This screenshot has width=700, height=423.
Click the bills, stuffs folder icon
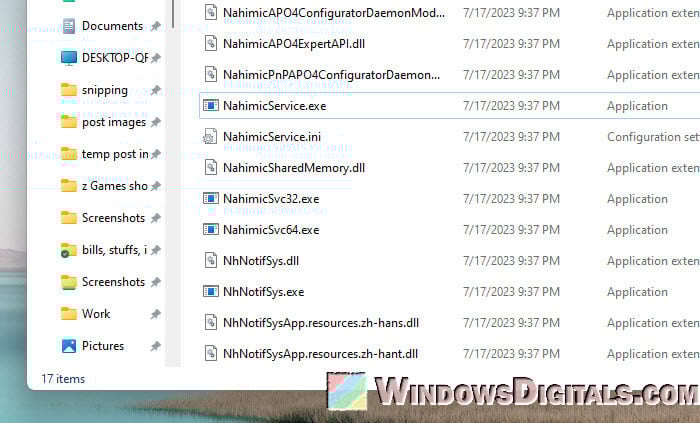pyautogui.click(x=68, y=250)
